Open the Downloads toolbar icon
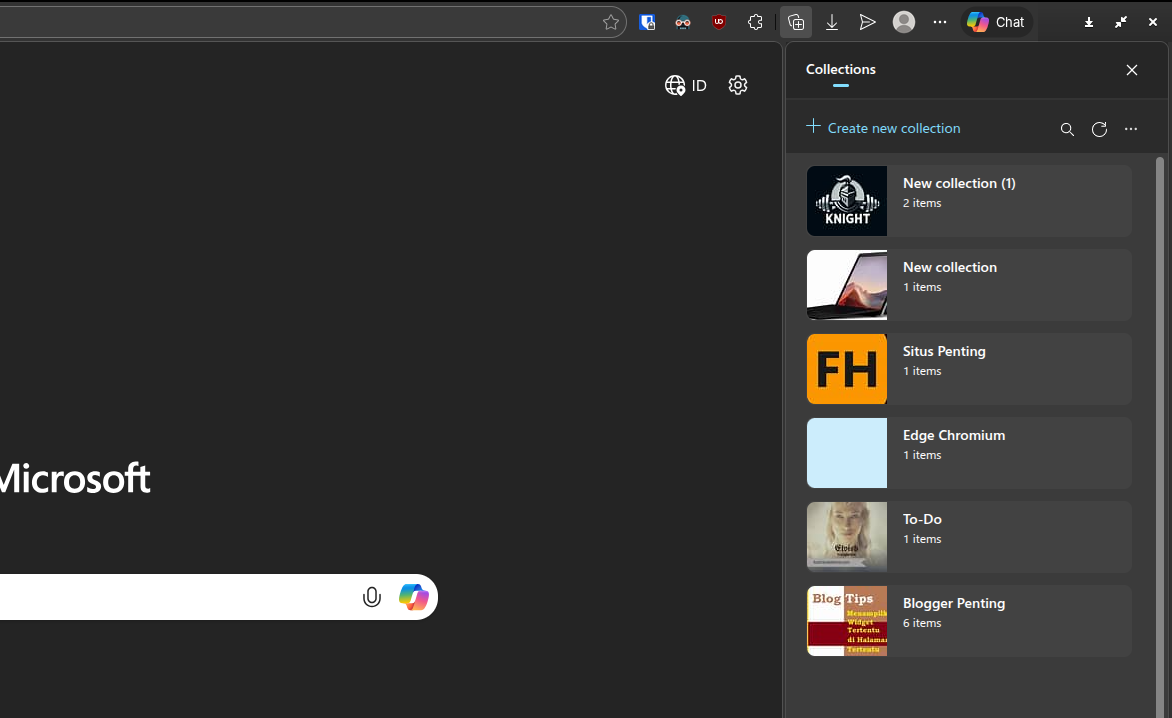Viewport: 1172px width, 718px height. (x=832, y=22)
